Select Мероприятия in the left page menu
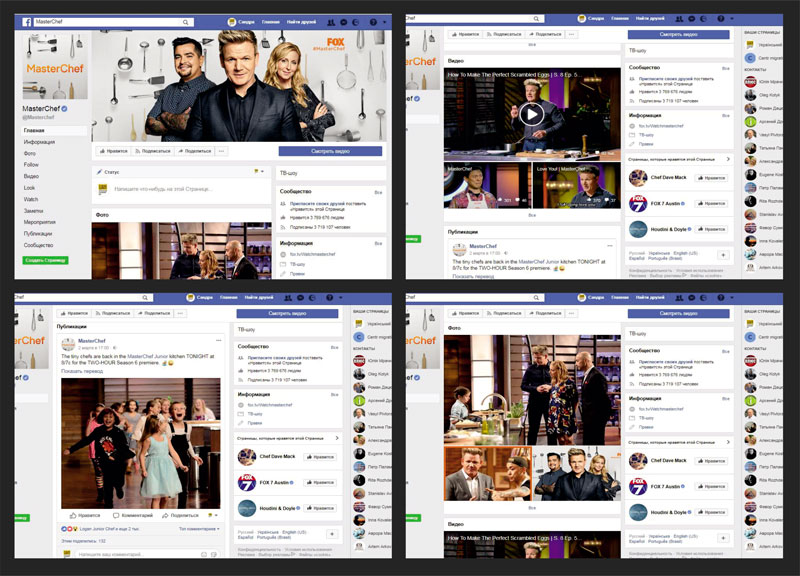The height and width of the screenshot is (576, 800). [39, 222]
